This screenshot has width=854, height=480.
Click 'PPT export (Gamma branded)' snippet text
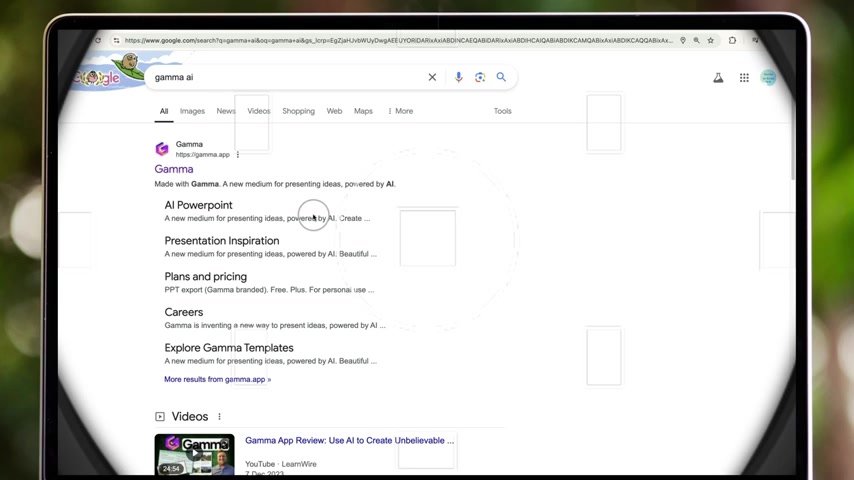pos(269,290)
